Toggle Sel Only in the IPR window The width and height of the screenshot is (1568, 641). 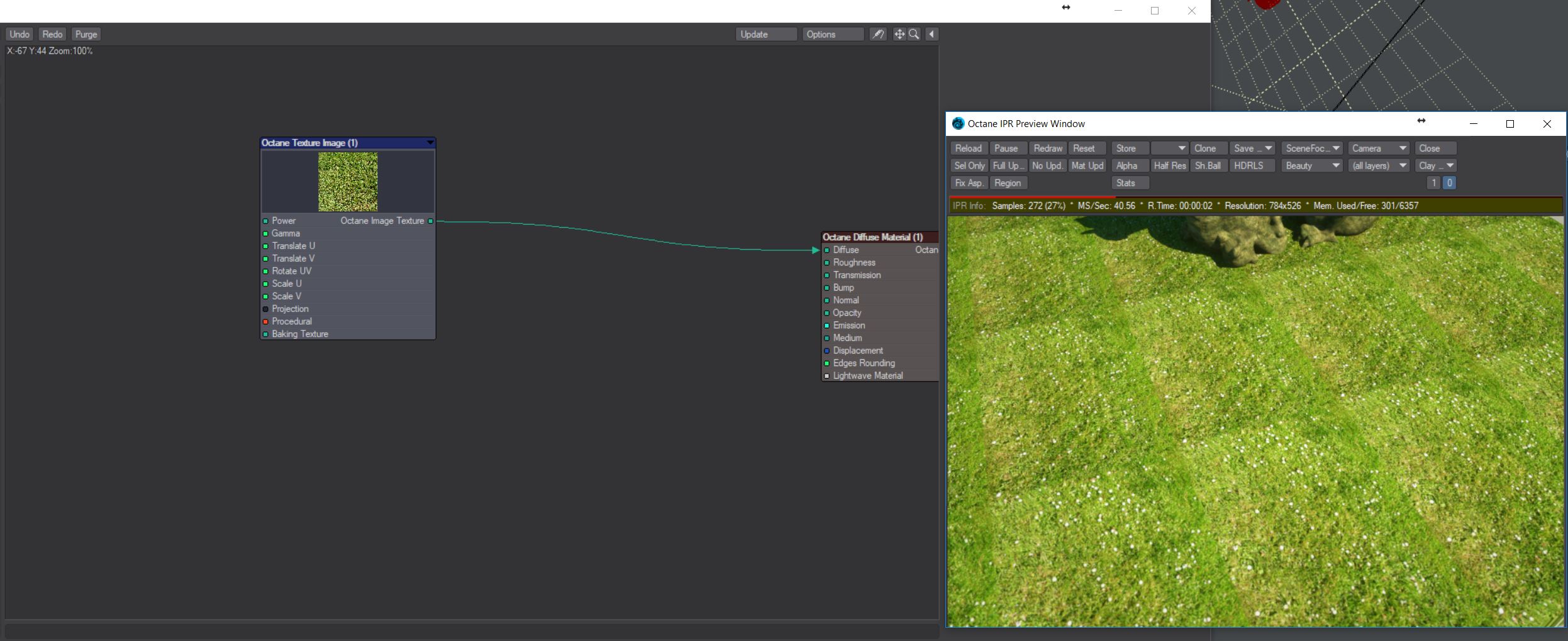point(969,166)
